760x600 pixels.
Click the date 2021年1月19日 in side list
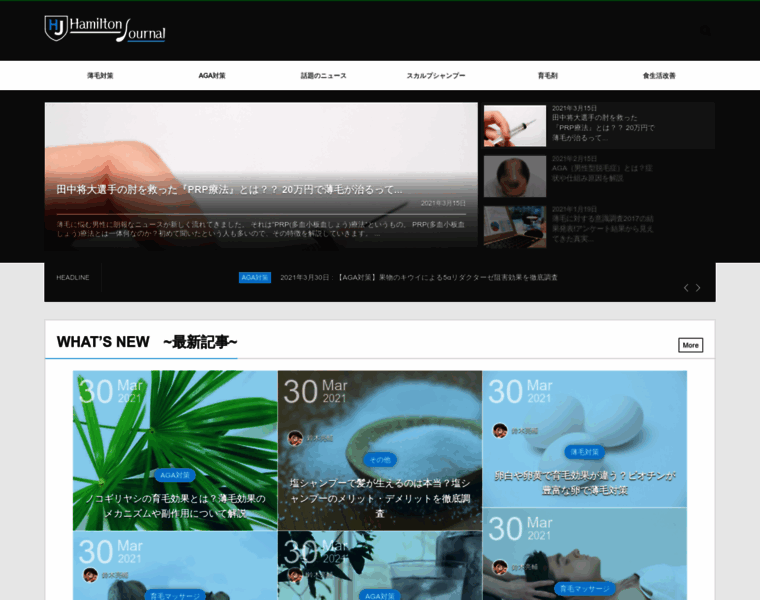click(x=574, y=209)
